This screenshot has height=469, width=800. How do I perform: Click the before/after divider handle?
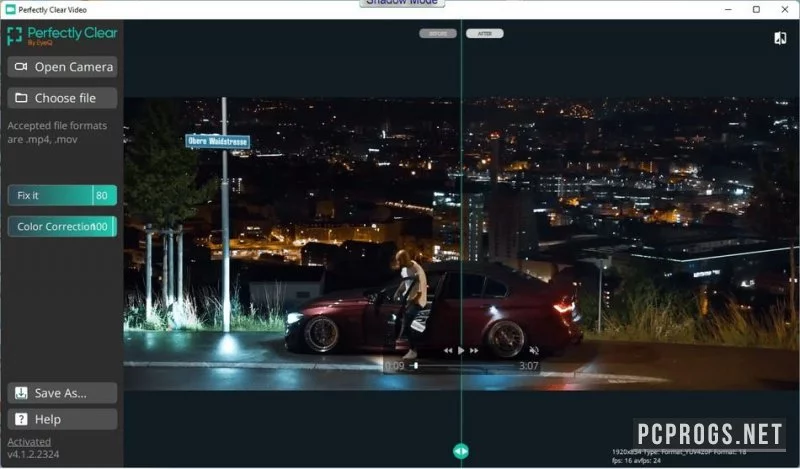(x=461, y=452)
